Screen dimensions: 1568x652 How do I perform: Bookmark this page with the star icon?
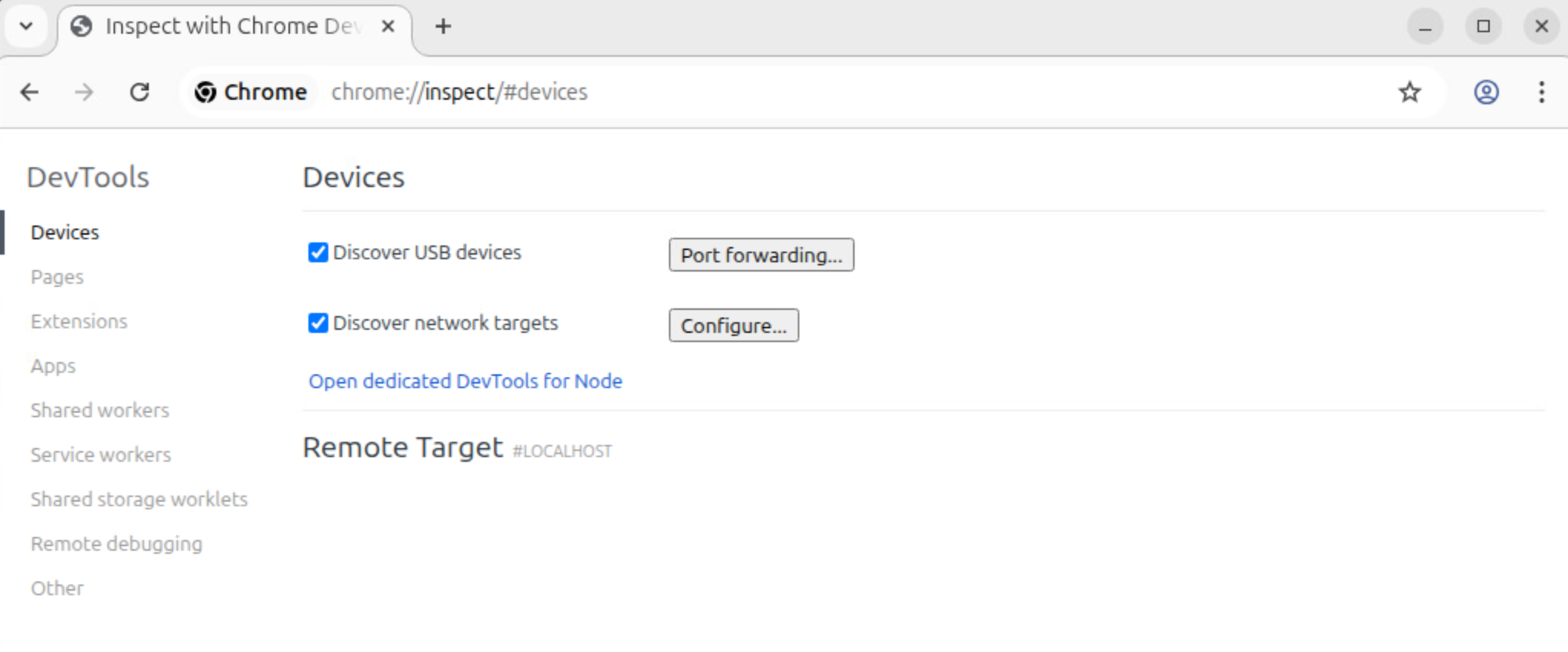click(x=1409, y=92)
